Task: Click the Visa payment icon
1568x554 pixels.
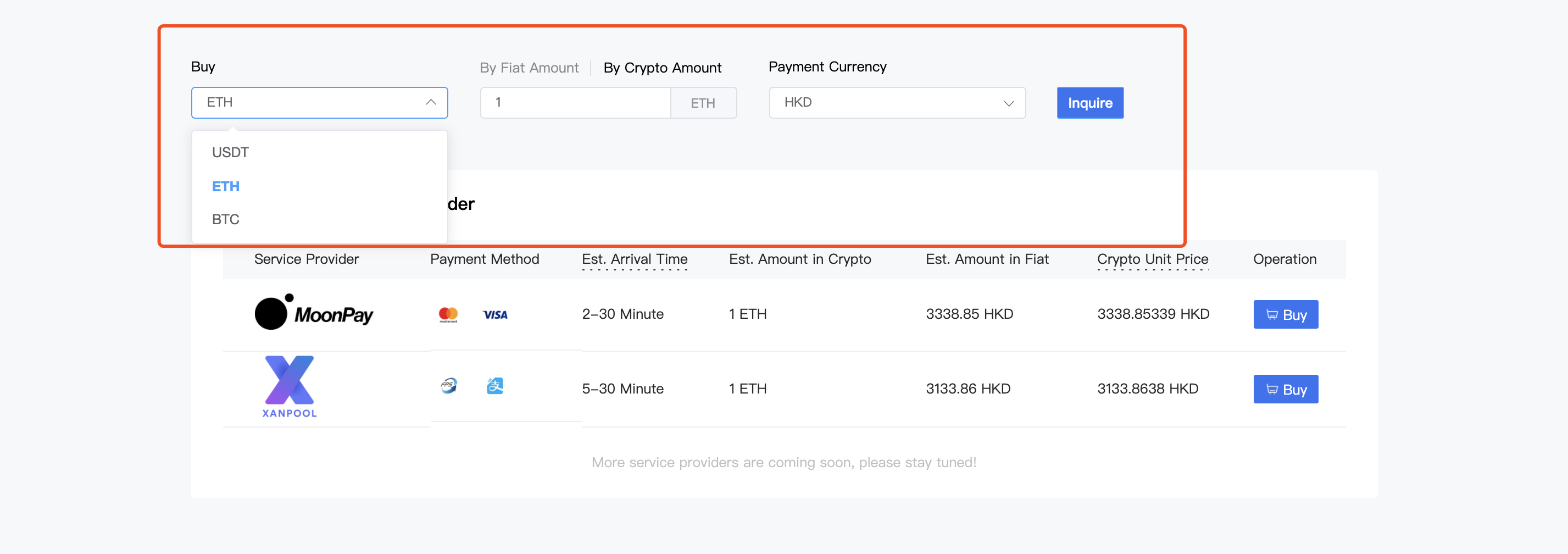Action: tap(495, 315)
